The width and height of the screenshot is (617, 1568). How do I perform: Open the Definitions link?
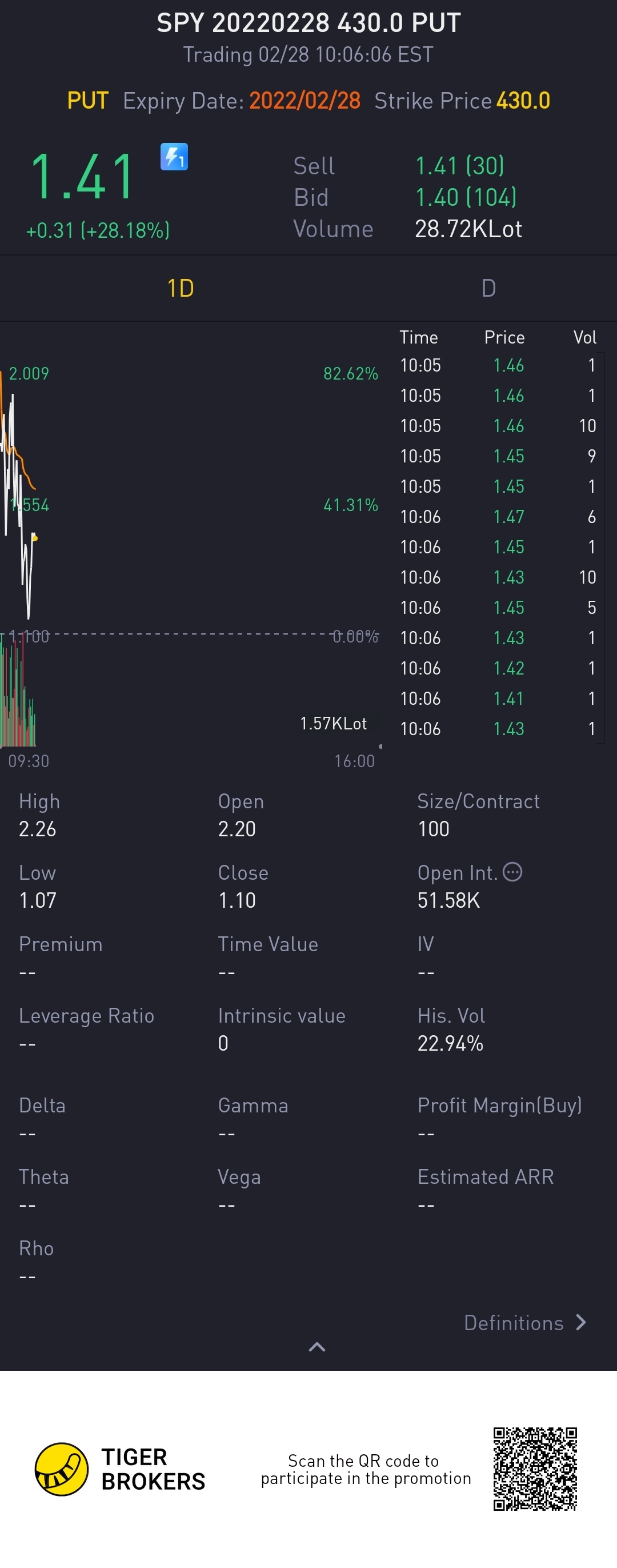(514, 1323)
